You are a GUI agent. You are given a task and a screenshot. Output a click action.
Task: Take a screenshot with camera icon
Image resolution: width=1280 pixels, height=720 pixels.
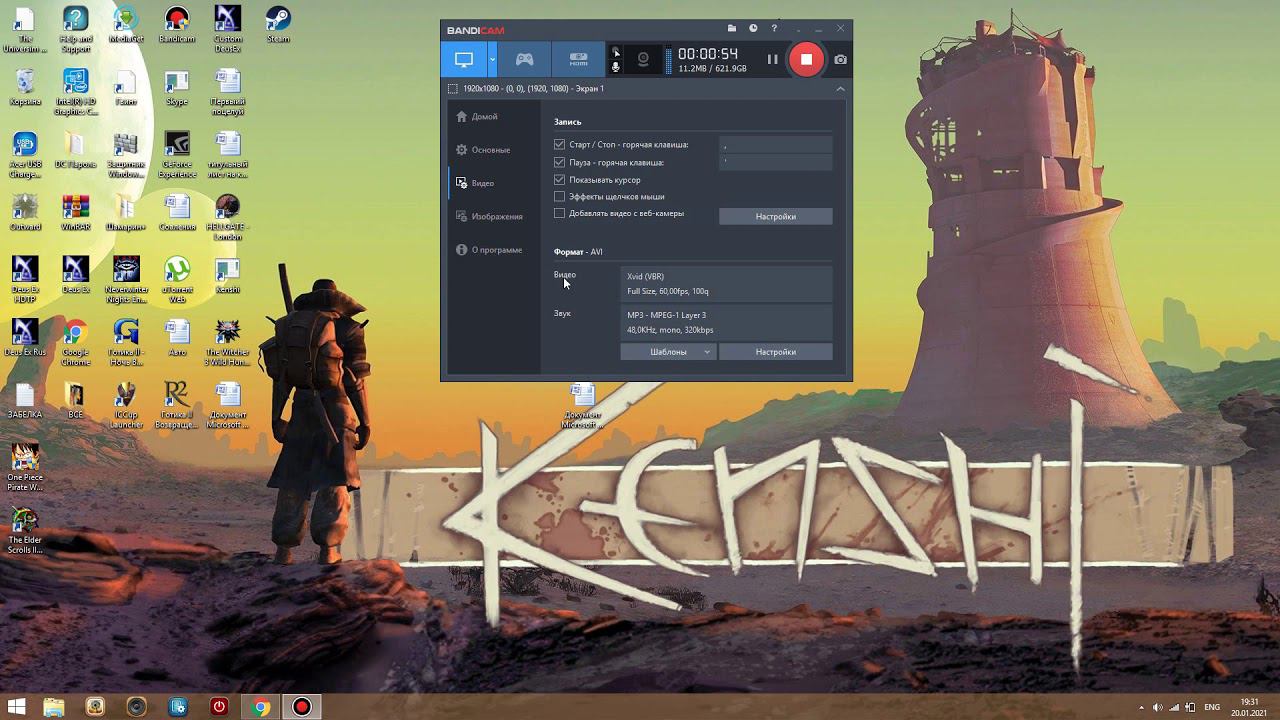pos(840,59)
